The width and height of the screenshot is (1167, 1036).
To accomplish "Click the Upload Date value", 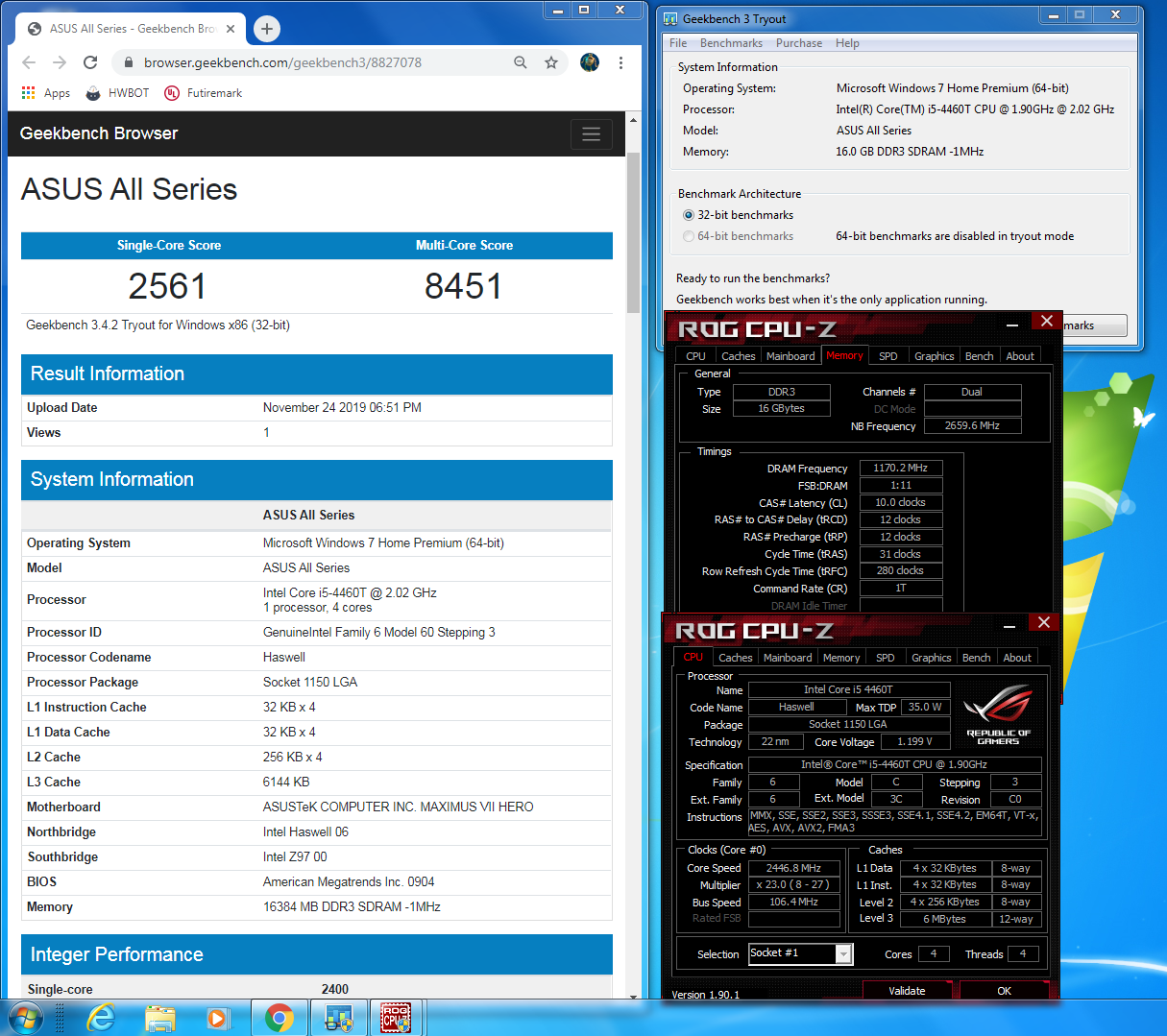I will [342, 407].
